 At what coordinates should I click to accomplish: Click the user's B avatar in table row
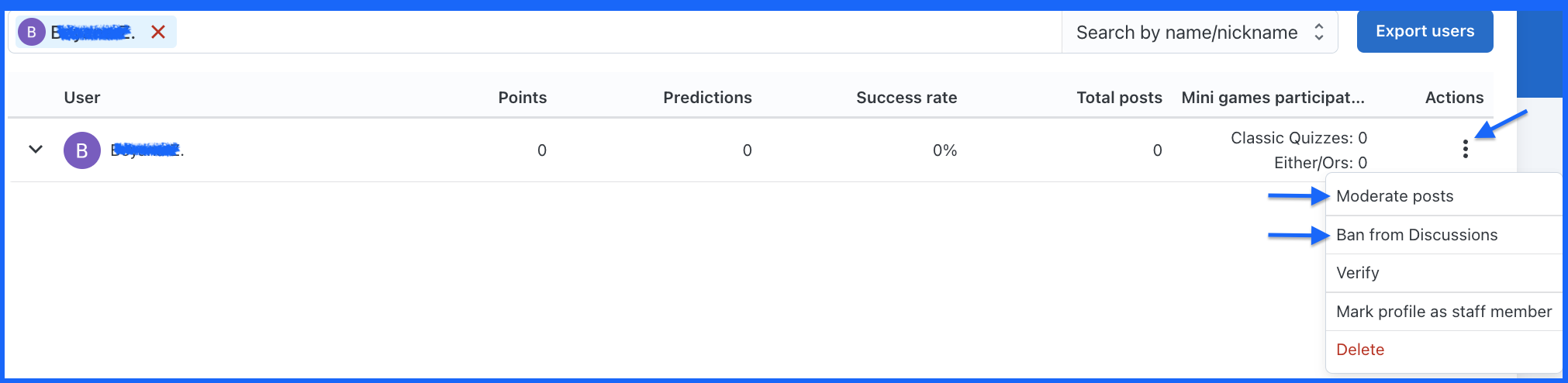82,150
